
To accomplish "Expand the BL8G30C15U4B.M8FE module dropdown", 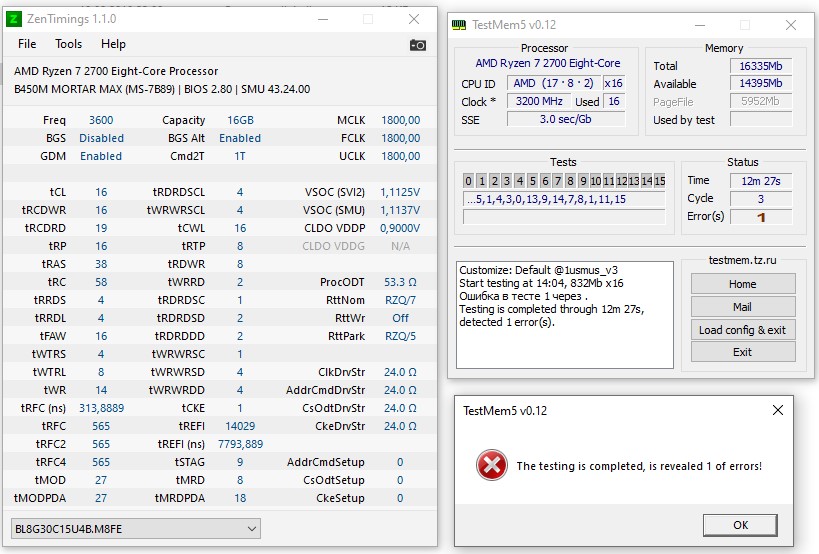I will click(135, 529).
